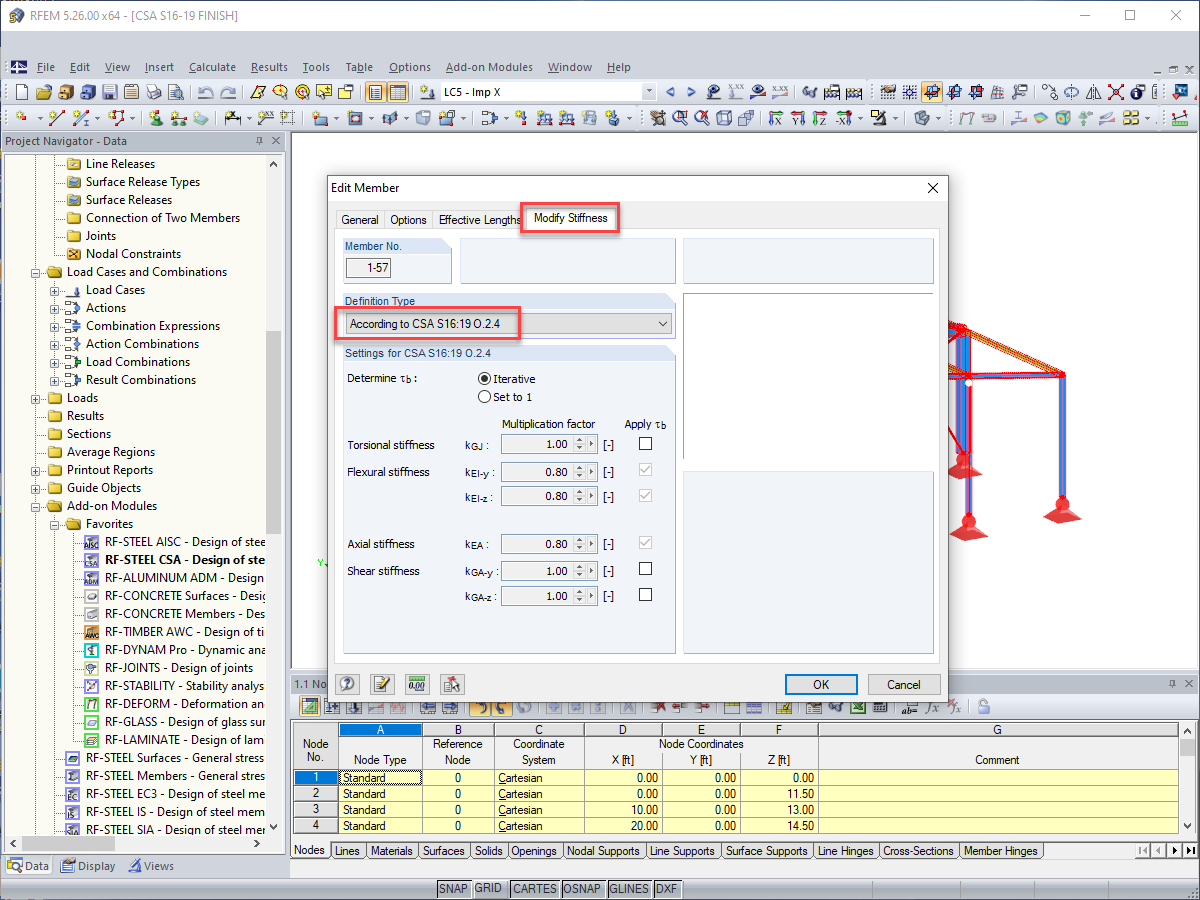Open the New Model icon on the toolbar
The image size is (1200, 900).
point(22,91)
